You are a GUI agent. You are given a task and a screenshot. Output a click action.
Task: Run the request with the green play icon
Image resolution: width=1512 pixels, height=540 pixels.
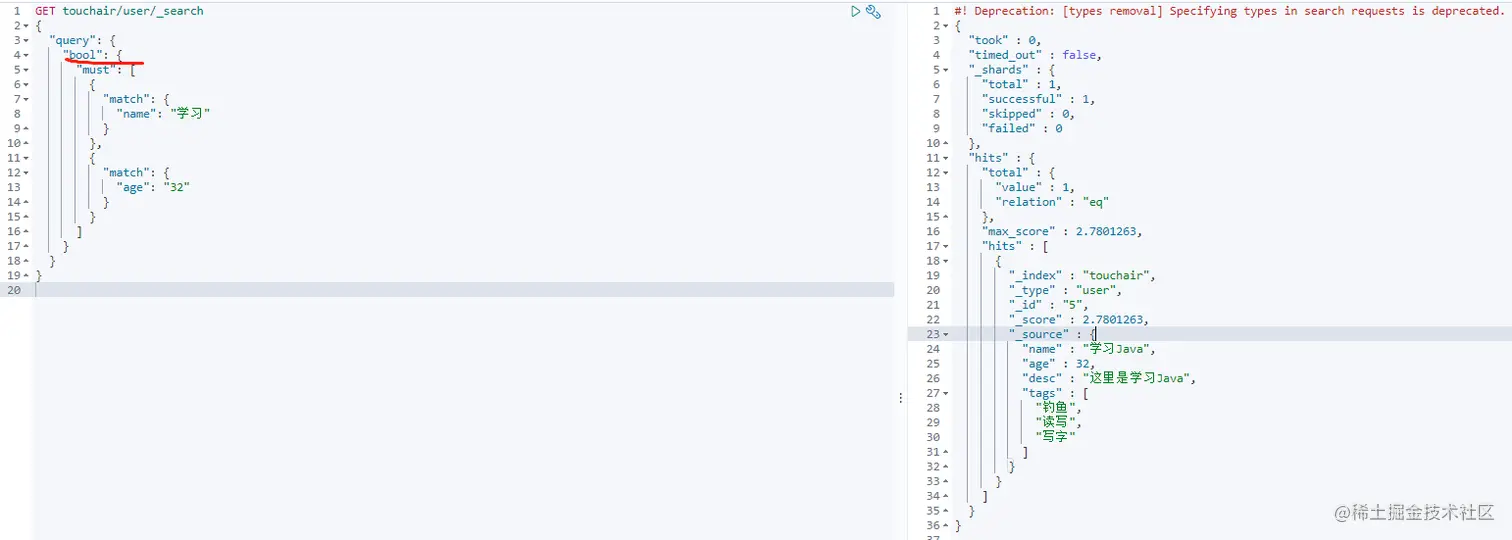click(x=855, y=11)
